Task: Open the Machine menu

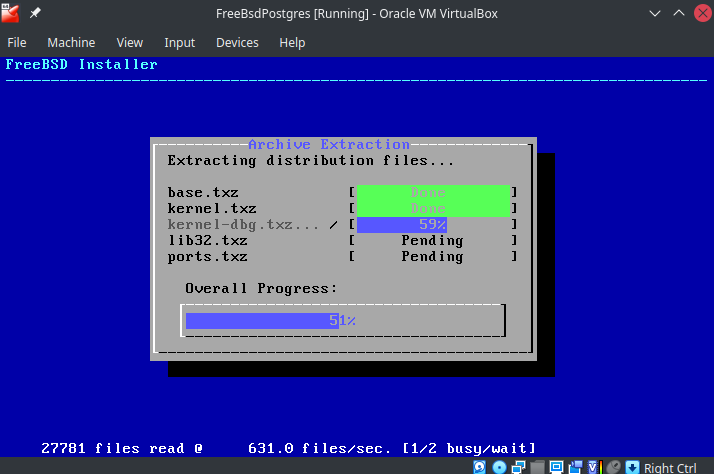Action: click(x=71, y=42)
